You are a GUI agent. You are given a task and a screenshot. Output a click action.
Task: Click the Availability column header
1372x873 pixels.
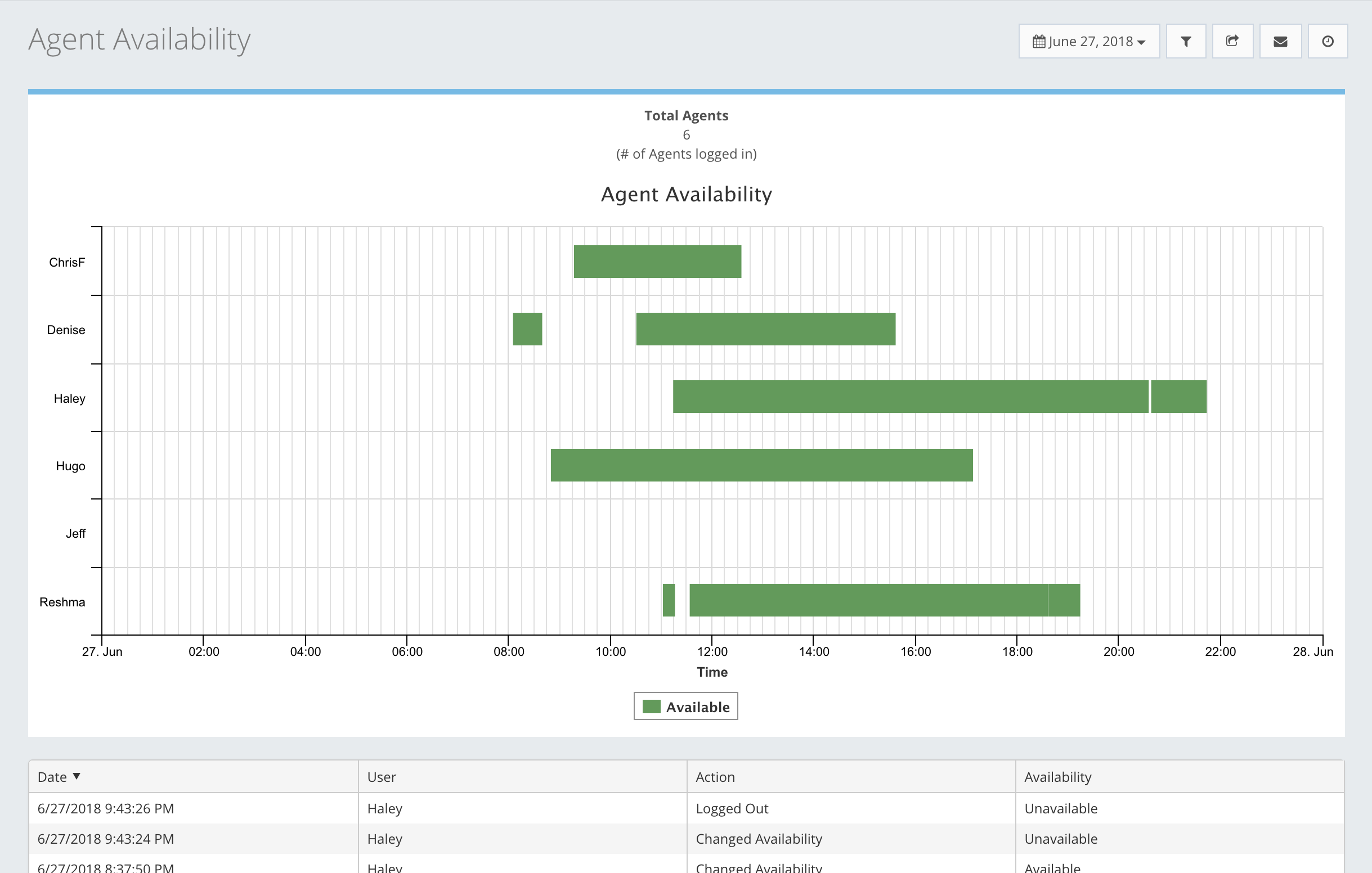1057,777
